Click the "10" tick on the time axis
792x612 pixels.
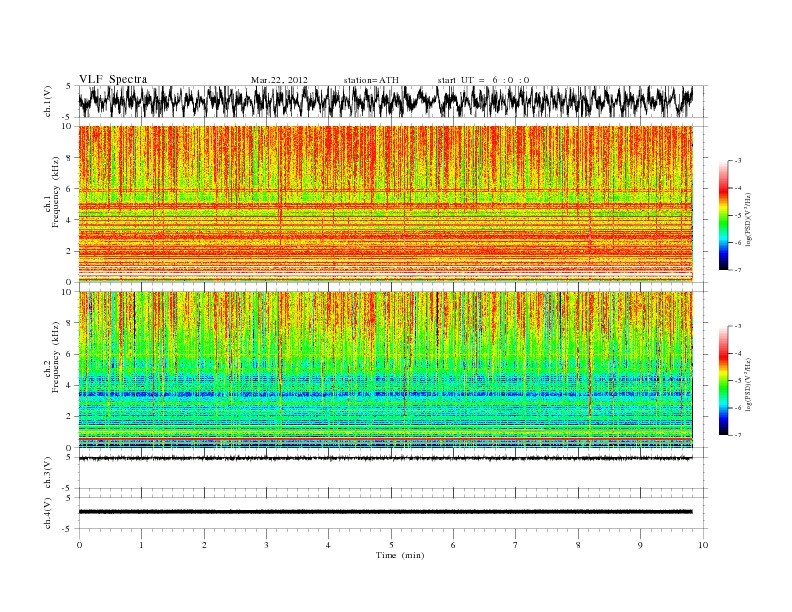click(x=703, y=545)
